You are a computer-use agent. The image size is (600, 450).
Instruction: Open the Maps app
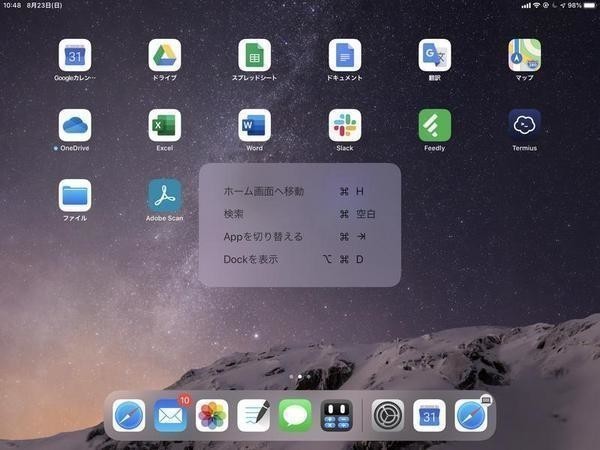pos(525,55)
